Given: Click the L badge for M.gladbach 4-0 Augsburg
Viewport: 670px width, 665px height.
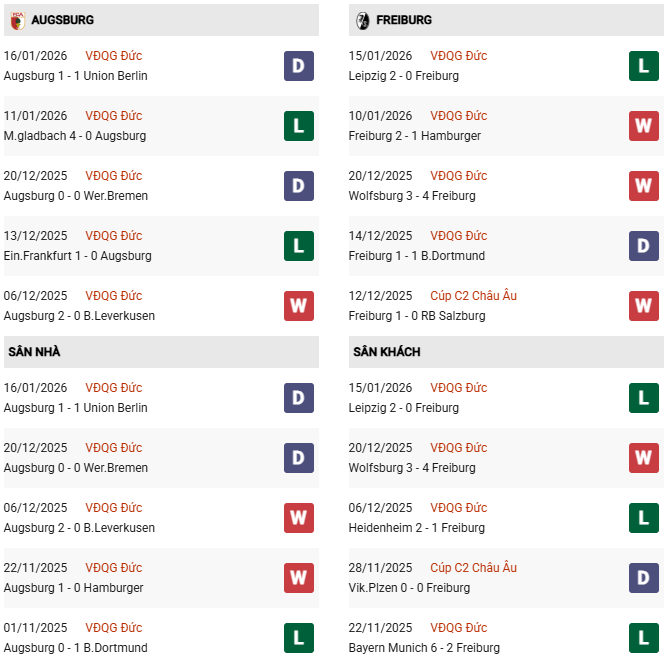Looking at the screenshot, I should [x=298, y=126].
